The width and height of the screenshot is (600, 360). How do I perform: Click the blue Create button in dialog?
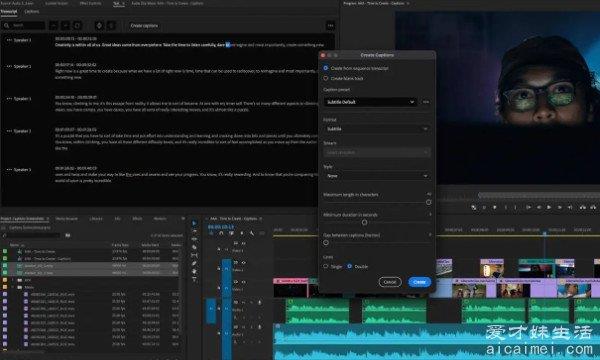(419, 282)
